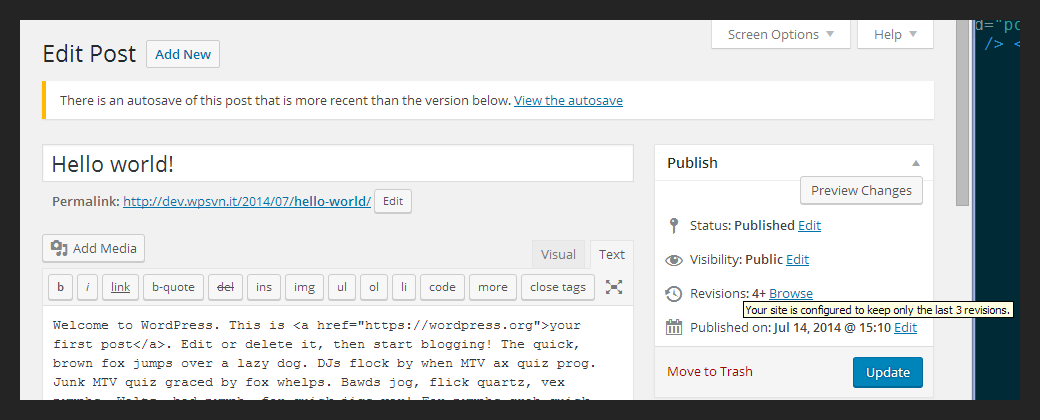
Task: Click into the Hello world! title field
Action: point(338,163)
